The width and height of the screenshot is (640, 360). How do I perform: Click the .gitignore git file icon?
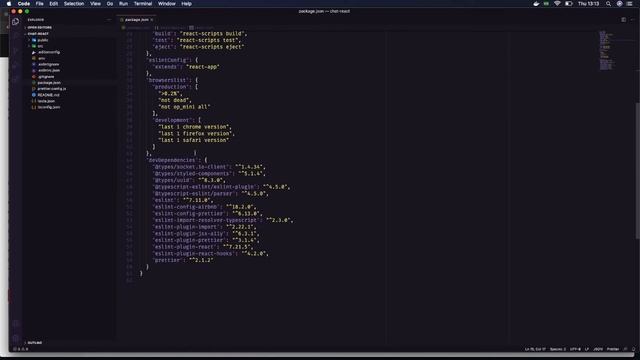click(x=34, y=76)
